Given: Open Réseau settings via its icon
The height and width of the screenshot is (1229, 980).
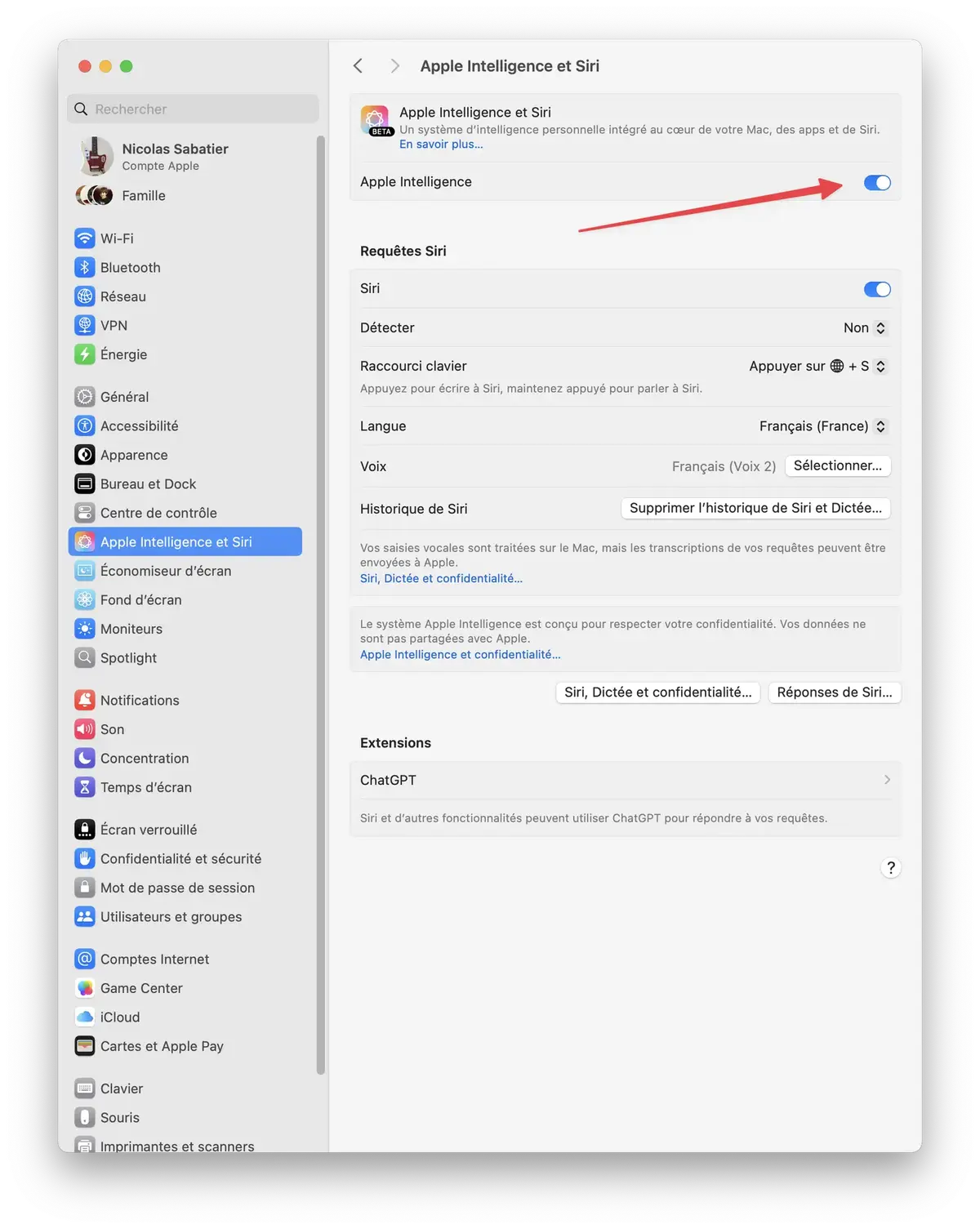Looking at the screenshot, I should point(86,296).
